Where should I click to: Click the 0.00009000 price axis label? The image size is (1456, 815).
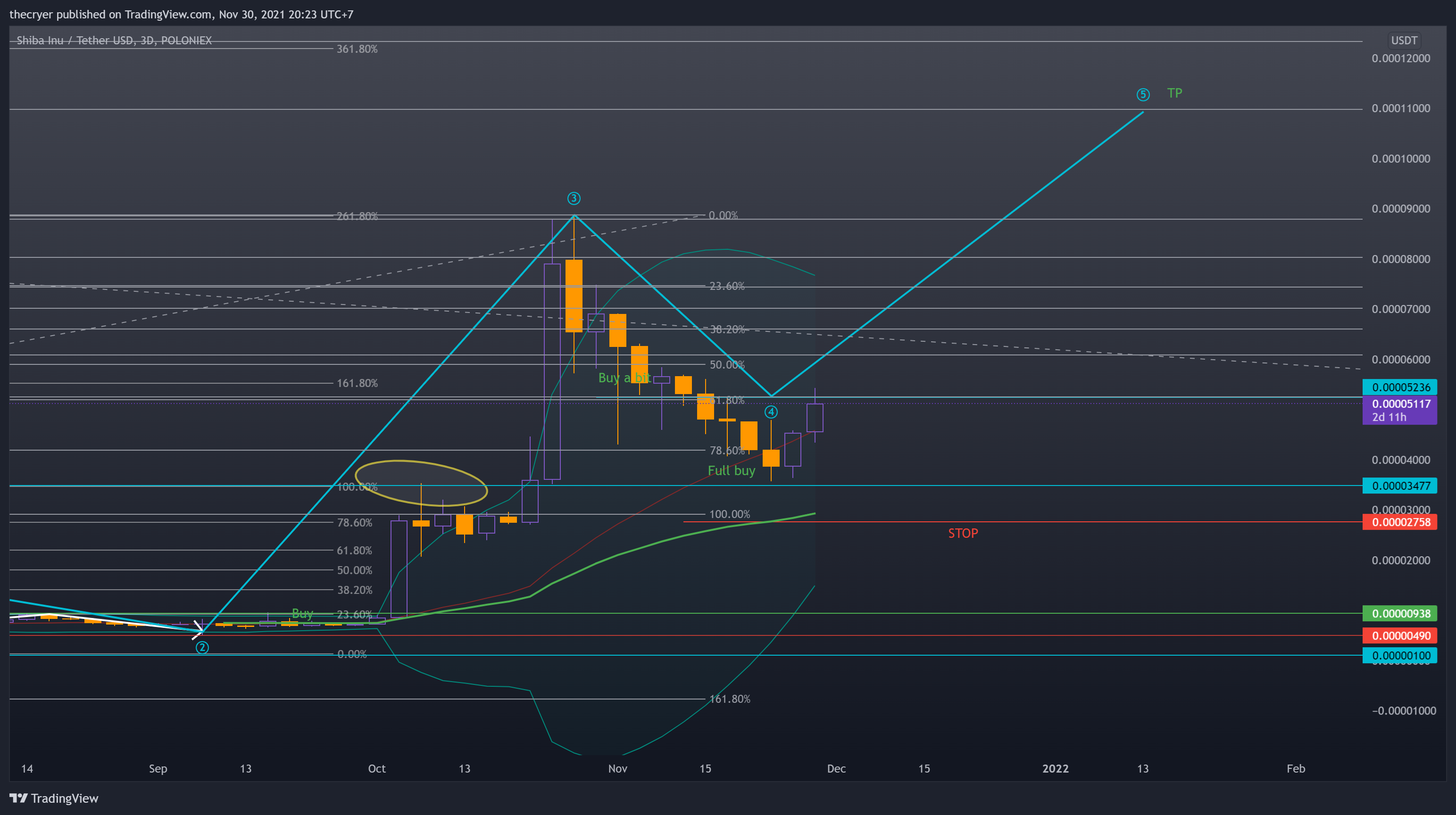[x=1401, y=208]
